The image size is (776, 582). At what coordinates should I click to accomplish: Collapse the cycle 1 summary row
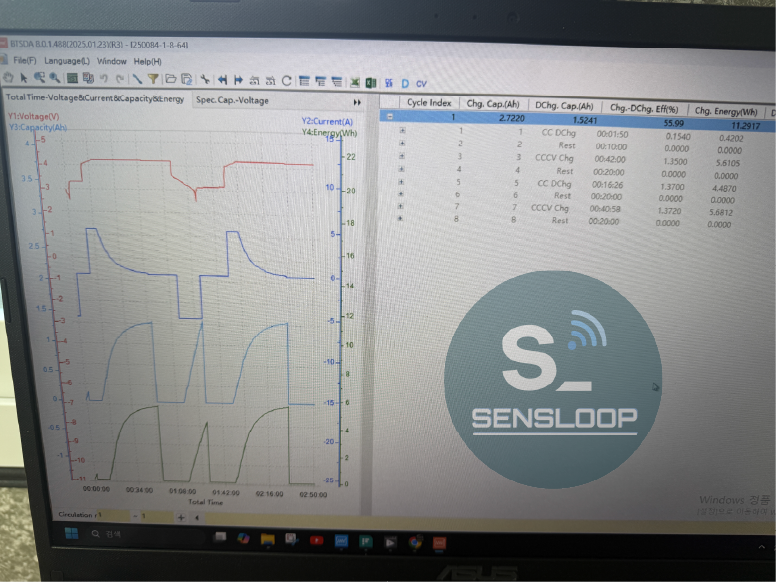[x=389, y=116]
